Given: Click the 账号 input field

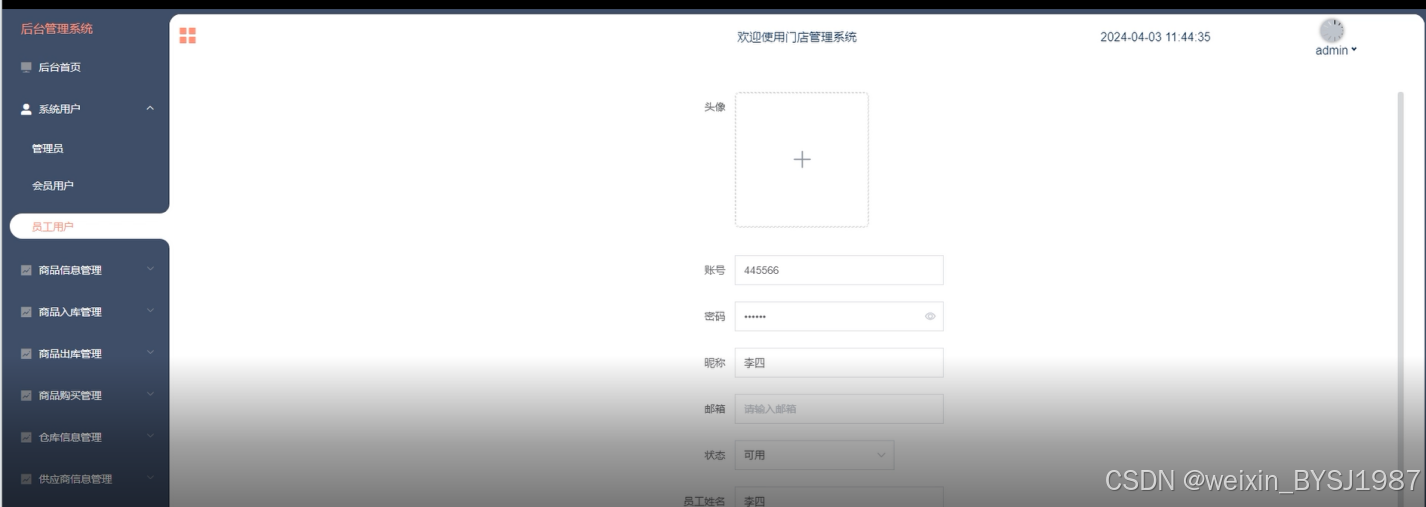Looking at the screenshot, I should click(x=839, y=270).
